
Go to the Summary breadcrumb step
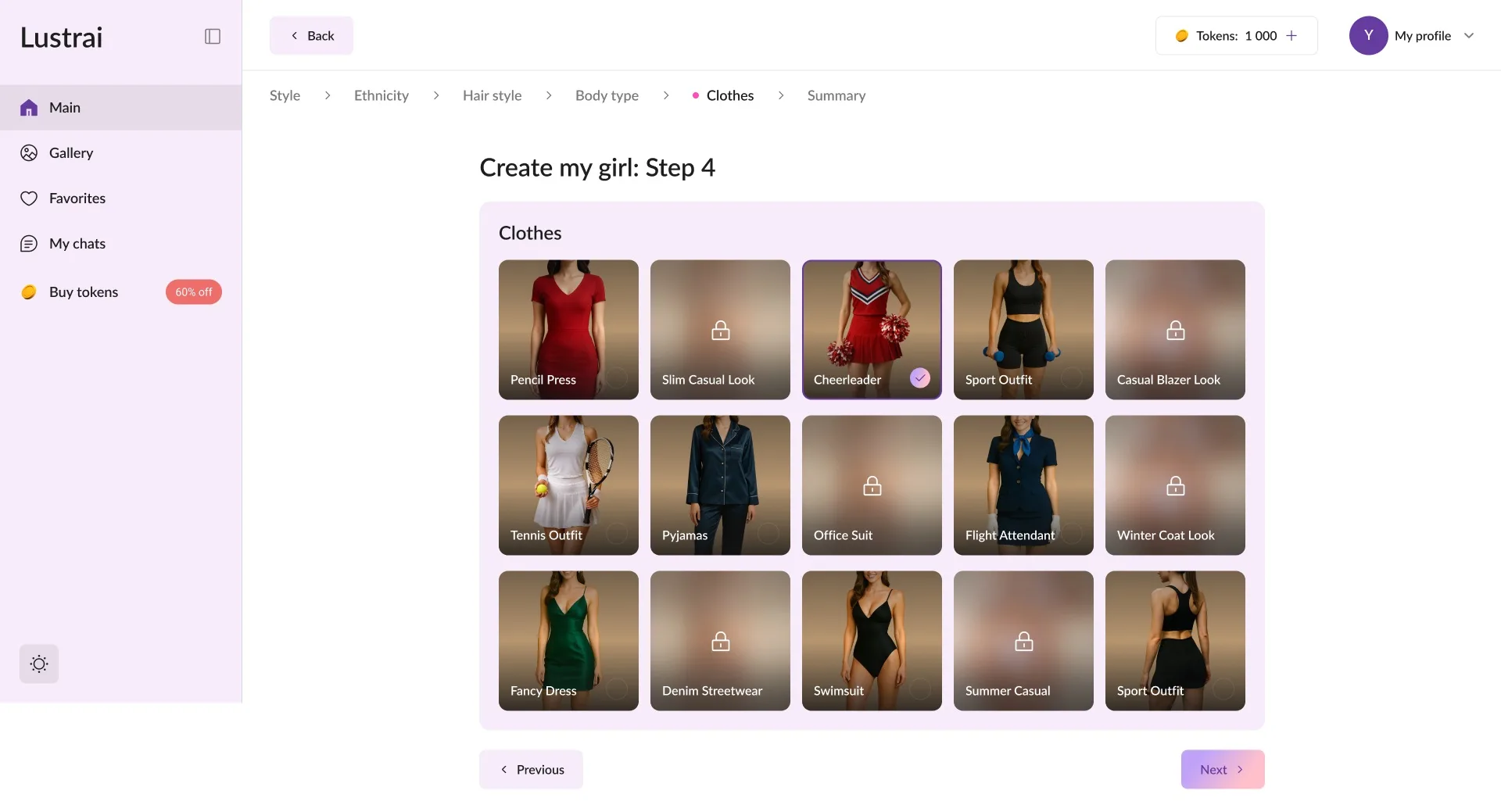(x=836, y=95)
